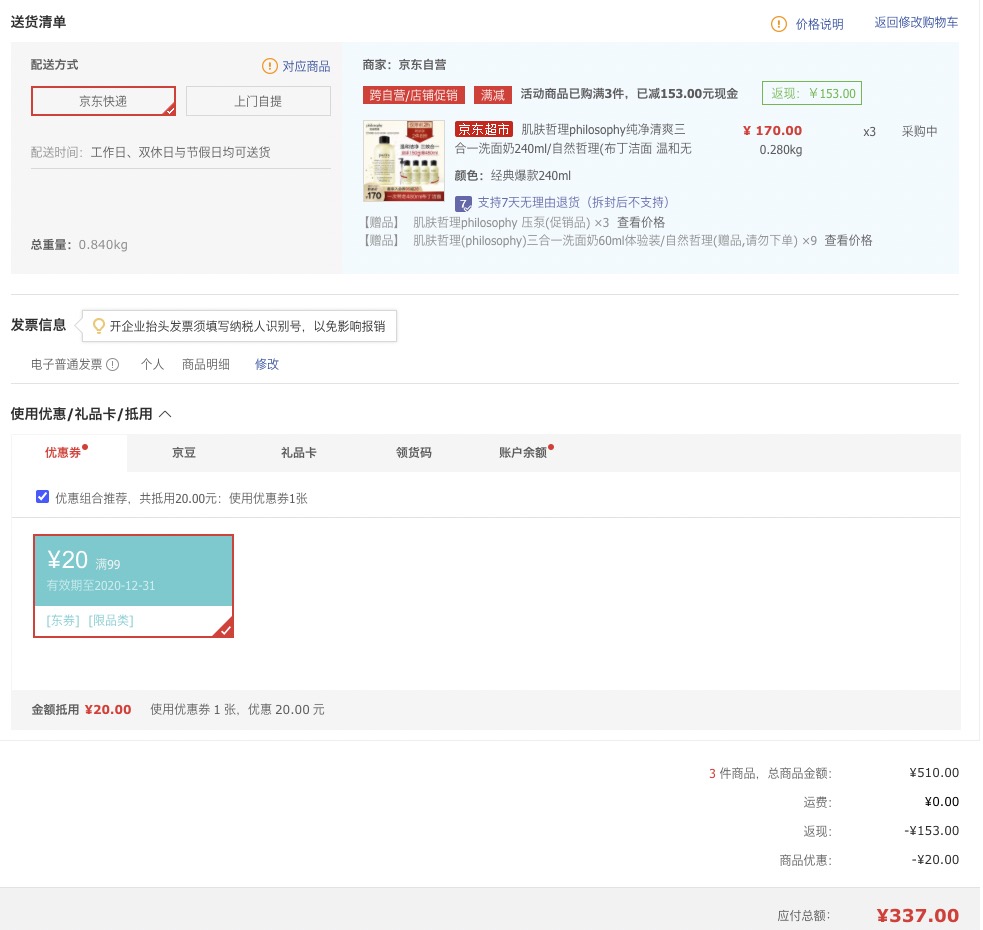983x930 pixels.
Task: Click the 颜色: 经典爆款240ml variant text
Action: (513, 176)
